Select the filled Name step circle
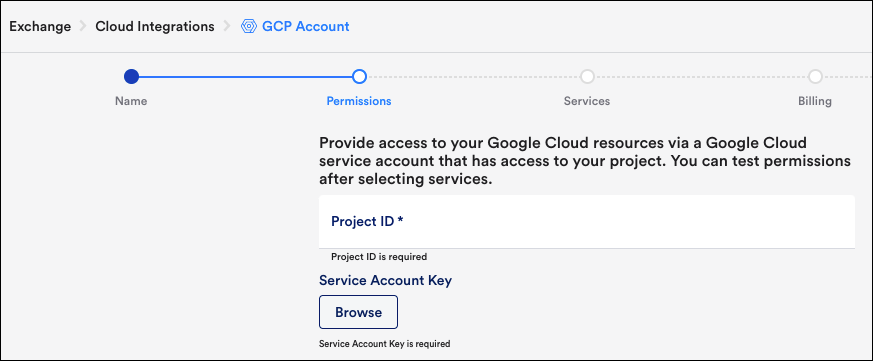 (131, 76)
